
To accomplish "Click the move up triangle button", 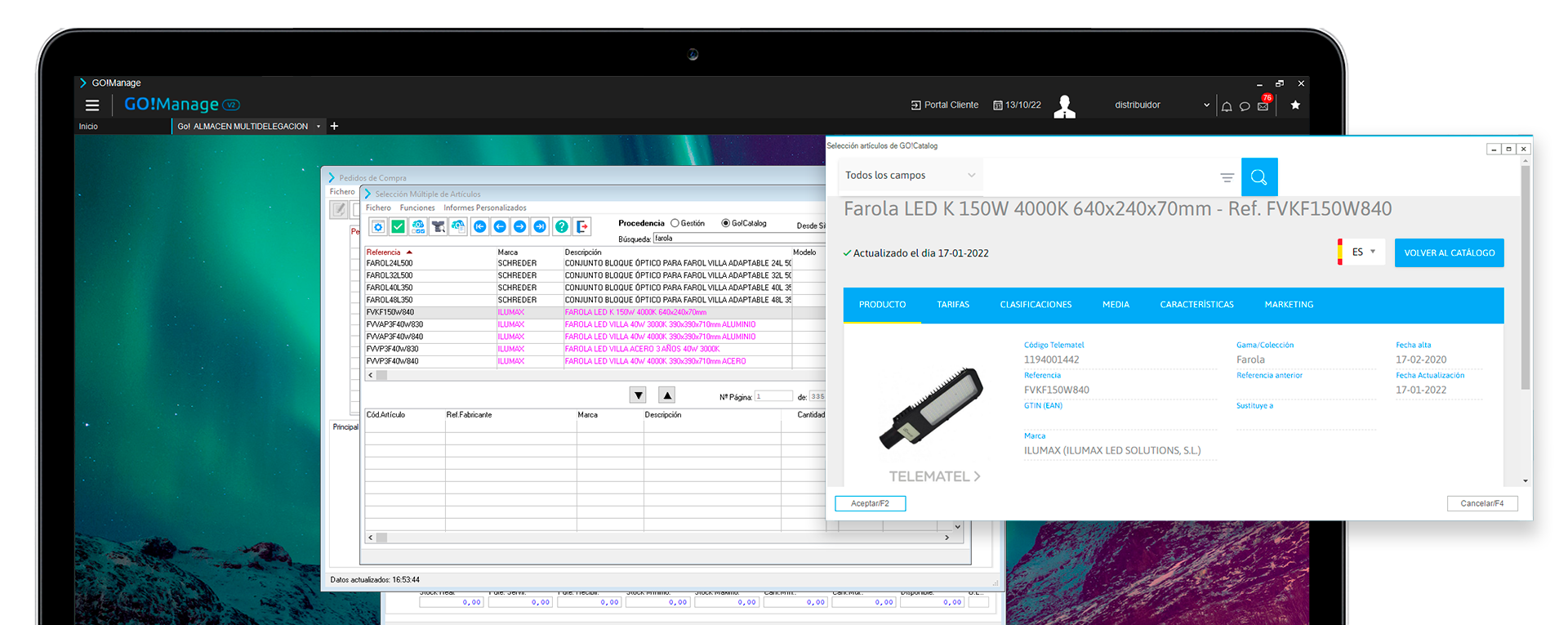I will pos(667,395).
